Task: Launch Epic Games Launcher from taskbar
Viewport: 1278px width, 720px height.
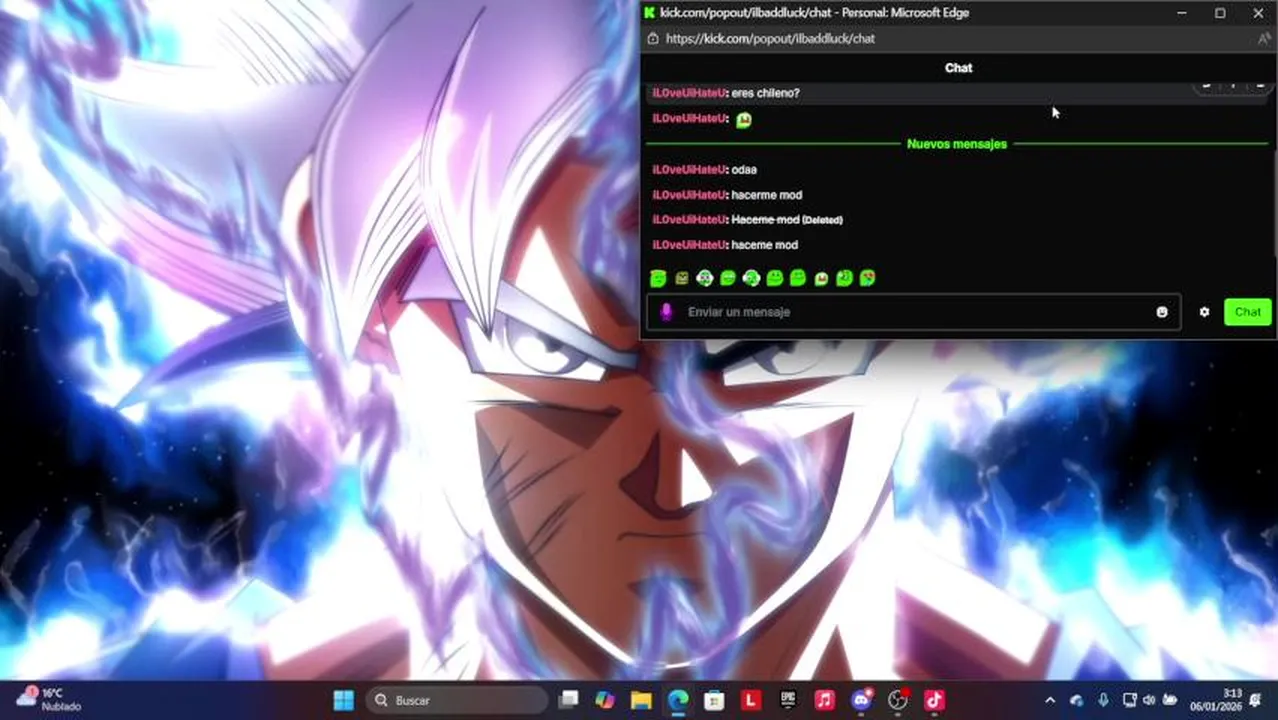Action: coord(788,700)
